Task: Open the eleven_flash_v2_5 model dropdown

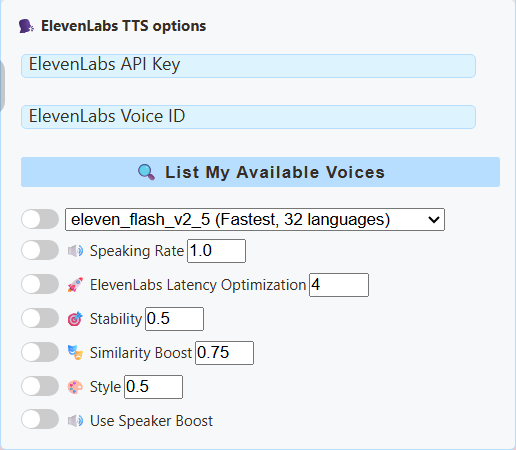Action: point(255,219)
